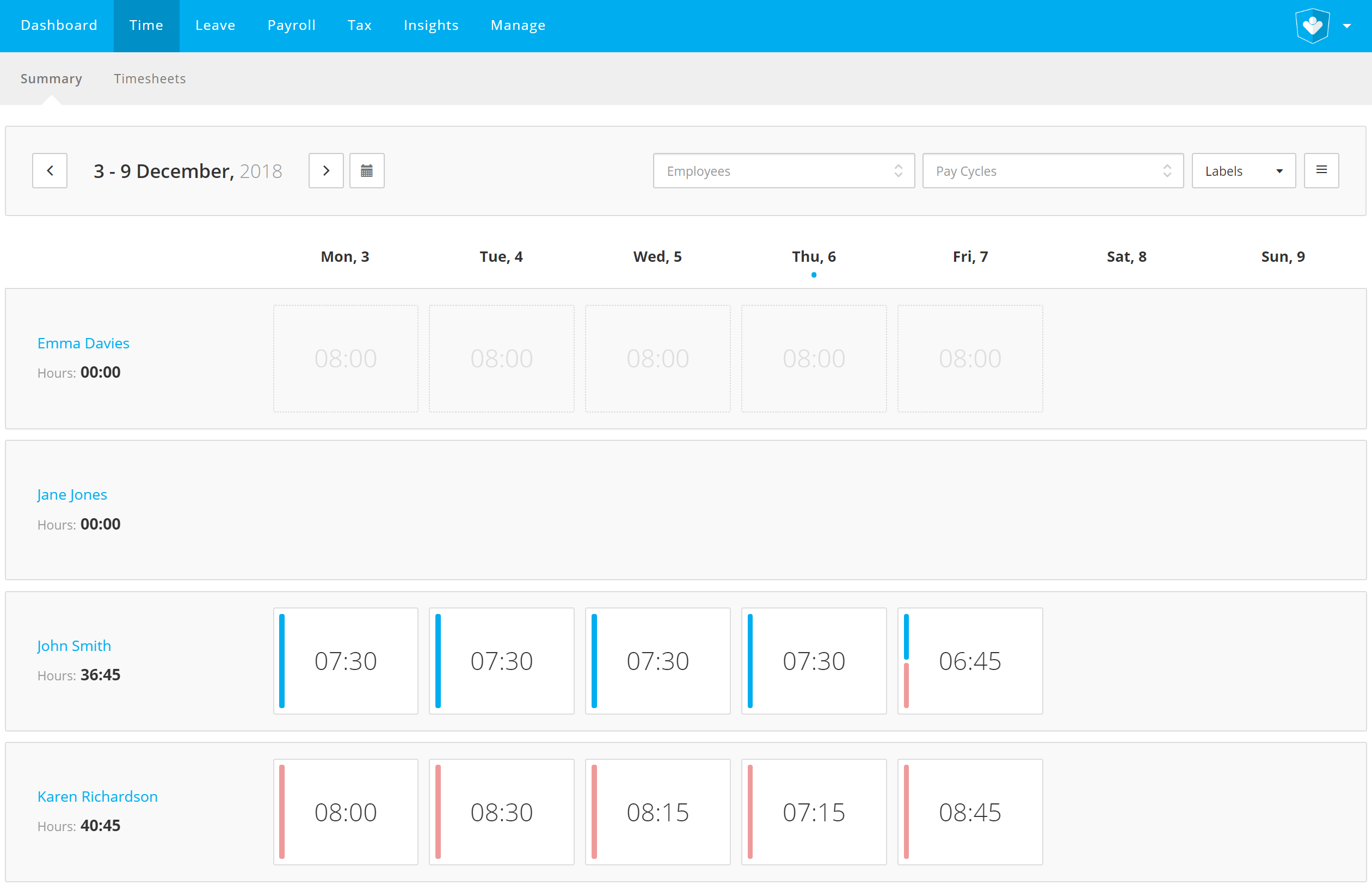Viewport: 1372px width, 885px height.
Task: Click the Thu, 6 column header
Action: point(814,256)
